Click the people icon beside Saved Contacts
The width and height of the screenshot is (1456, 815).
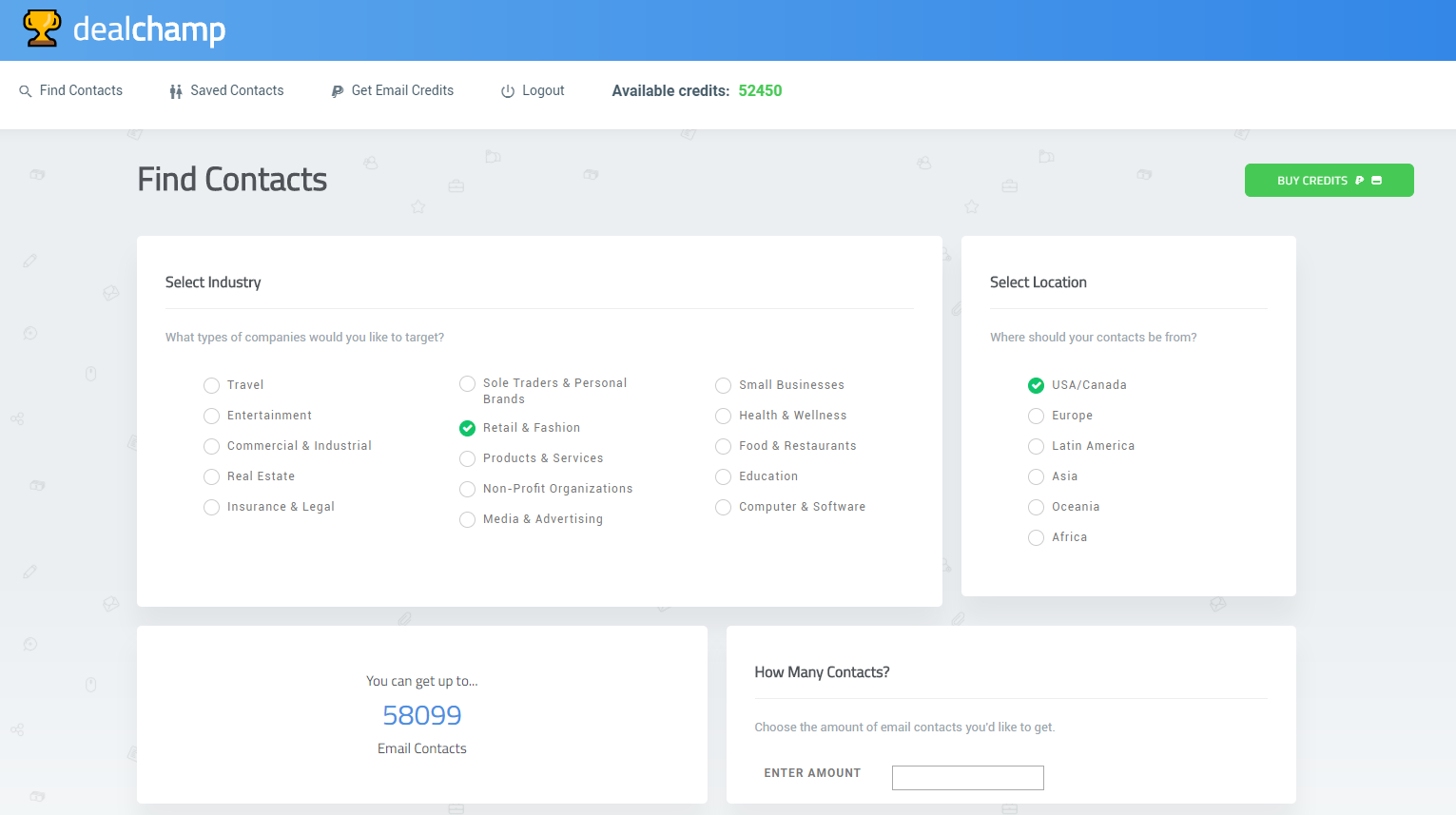tap(176, 91)
